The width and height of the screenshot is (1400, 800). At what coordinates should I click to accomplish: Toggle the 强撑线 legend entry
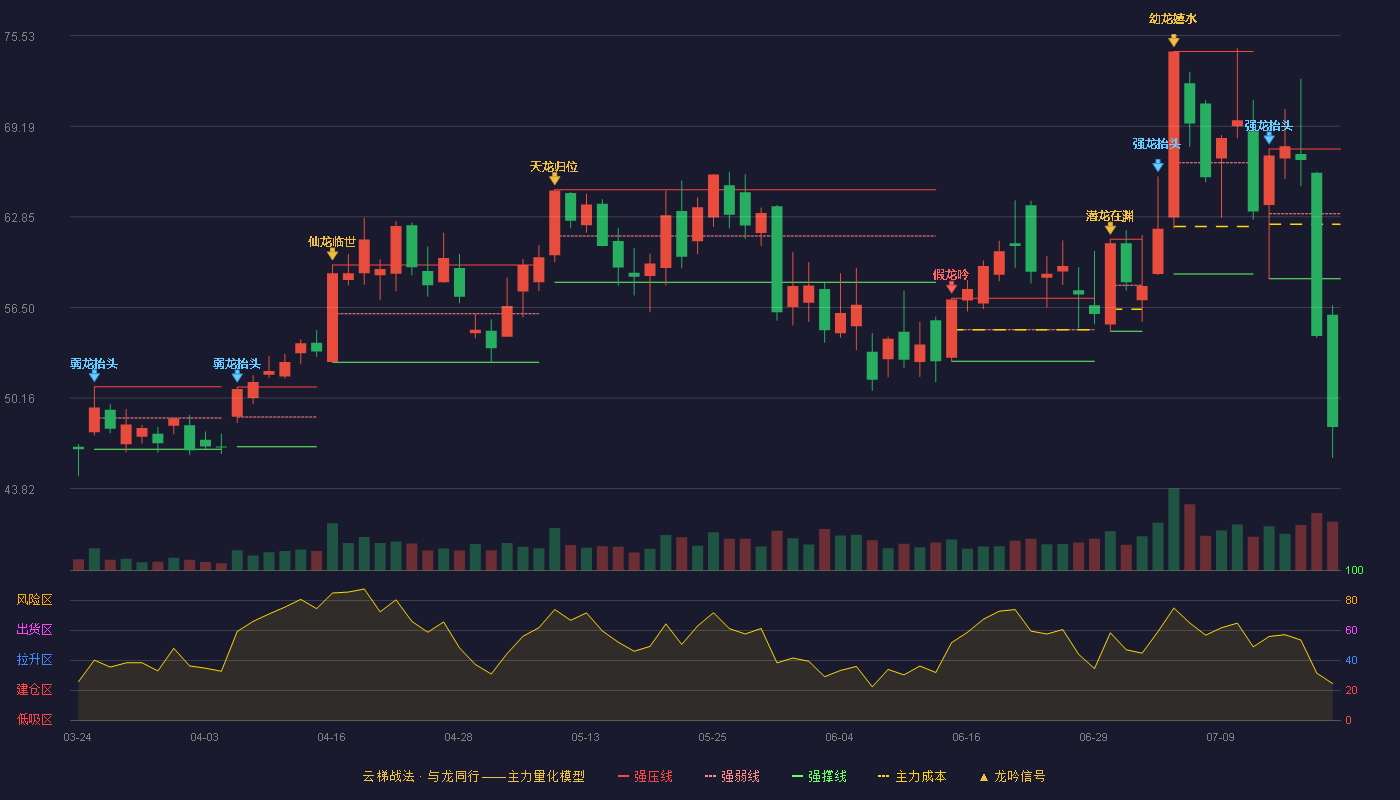[819, 776]
